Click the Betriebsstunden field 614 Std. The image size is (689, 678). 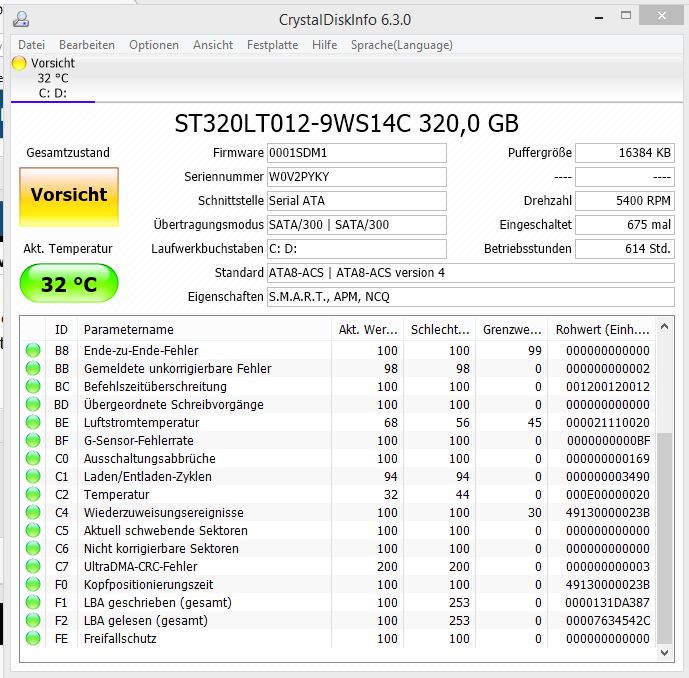click(625, 249)
